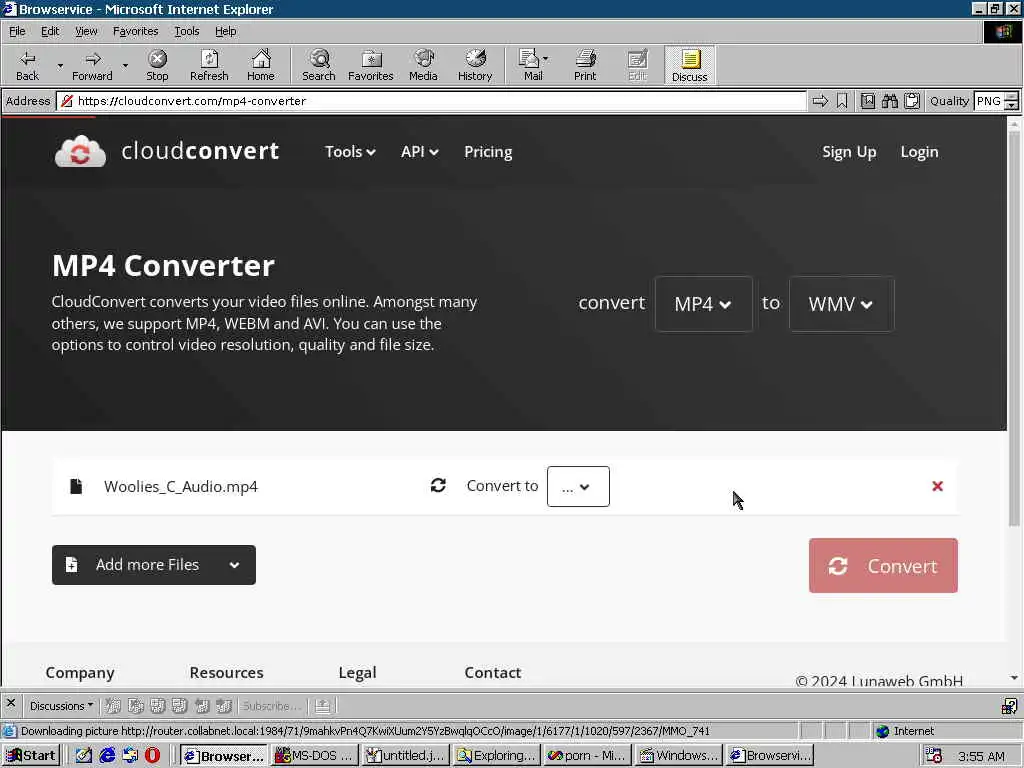The height and width of the screenshot is (768, 1024).
Task: Click the red Convert button
Action: (883, 566)
